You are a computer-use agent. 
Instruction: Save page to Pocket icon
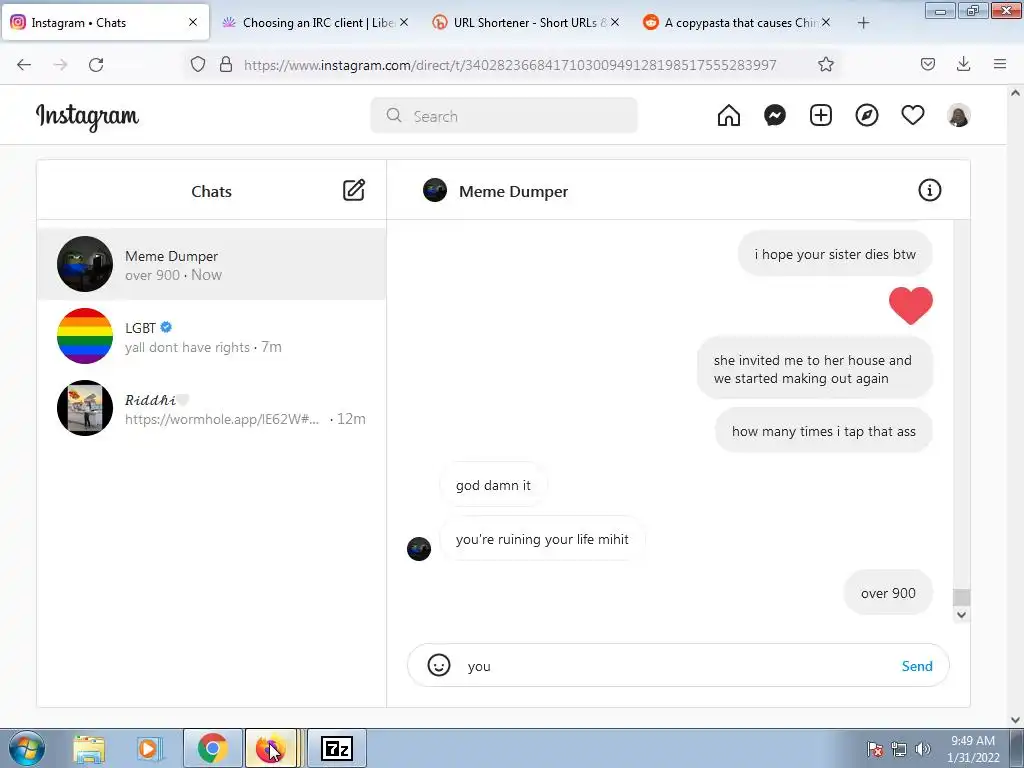click(927, 64)
